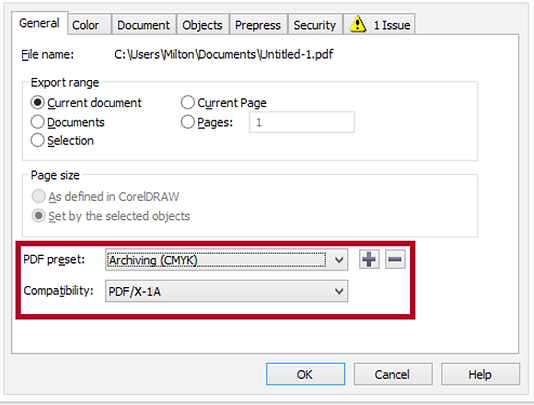
Task: Select the Selection export range option
Action: click(37, 140)
